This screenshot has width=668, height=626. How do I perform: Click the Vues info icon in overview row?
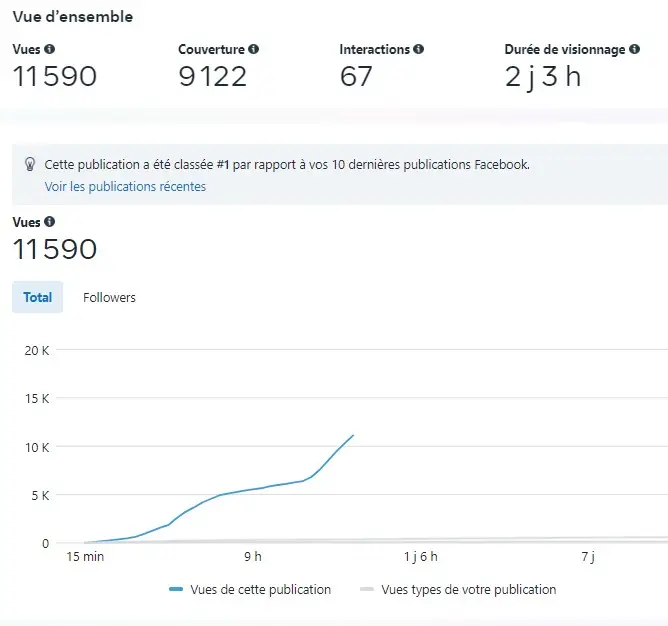[50, 49]
